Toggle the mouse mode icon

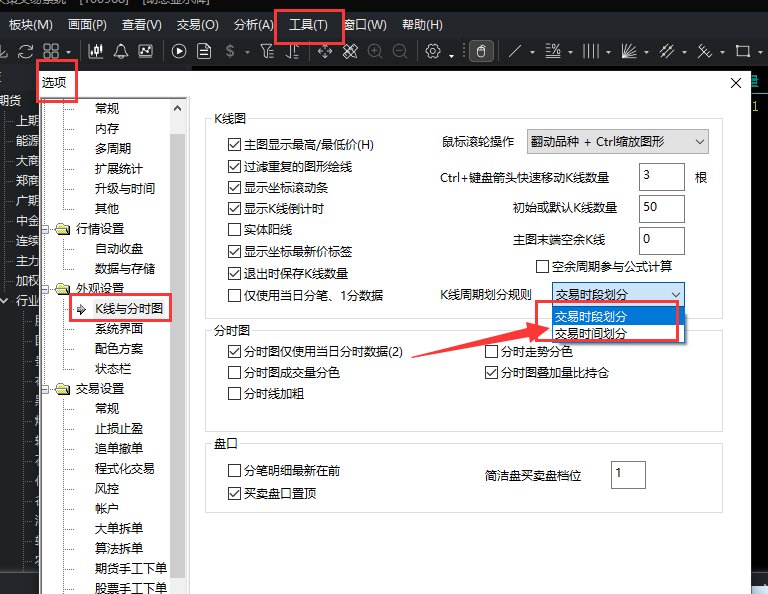tap(481, 51)
